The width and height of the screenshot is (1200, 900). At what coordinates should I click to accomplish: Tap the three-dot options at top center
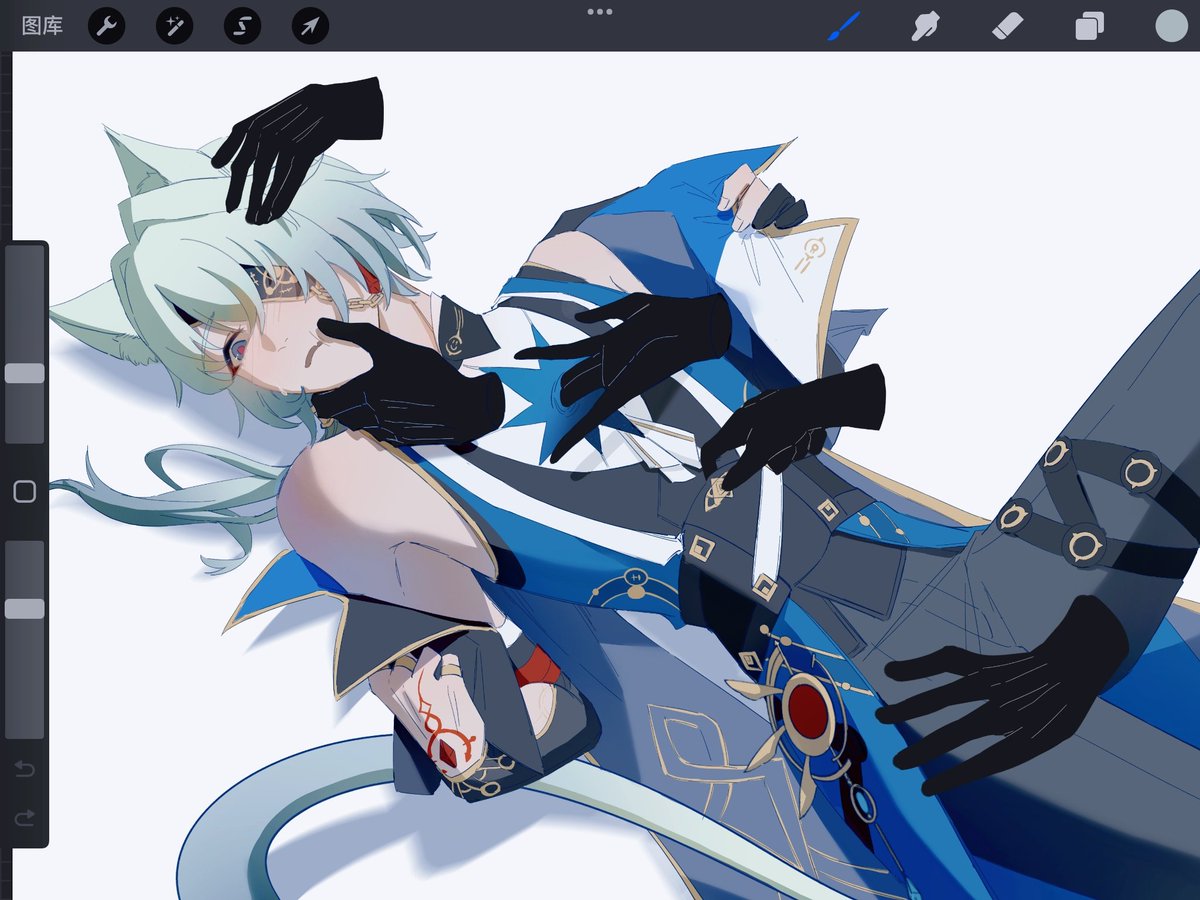pos(600,13)
